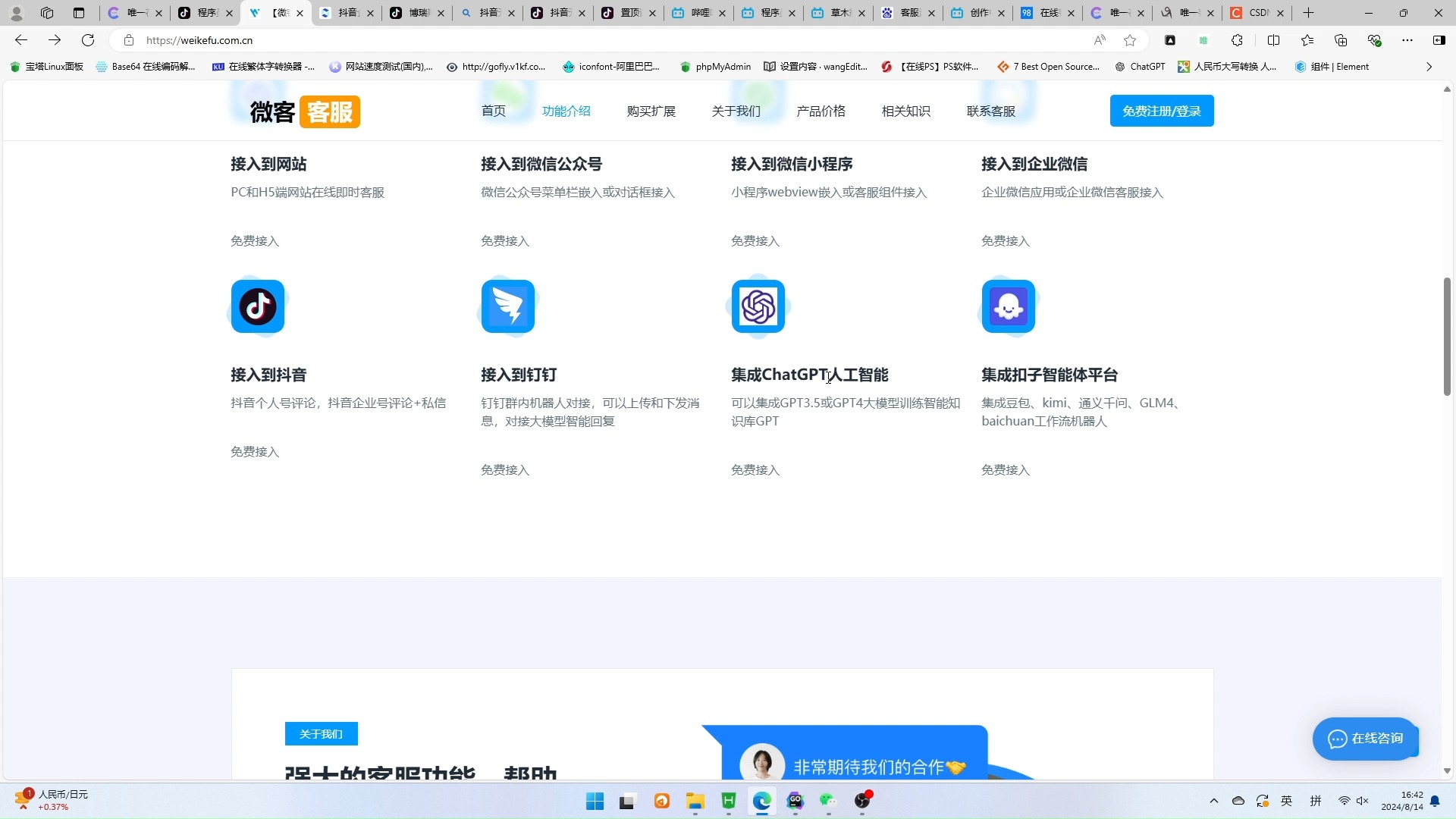Click the DingTalk icon above 接入到钉钉
Screen dimensions: 1456x819
point(507,306)
